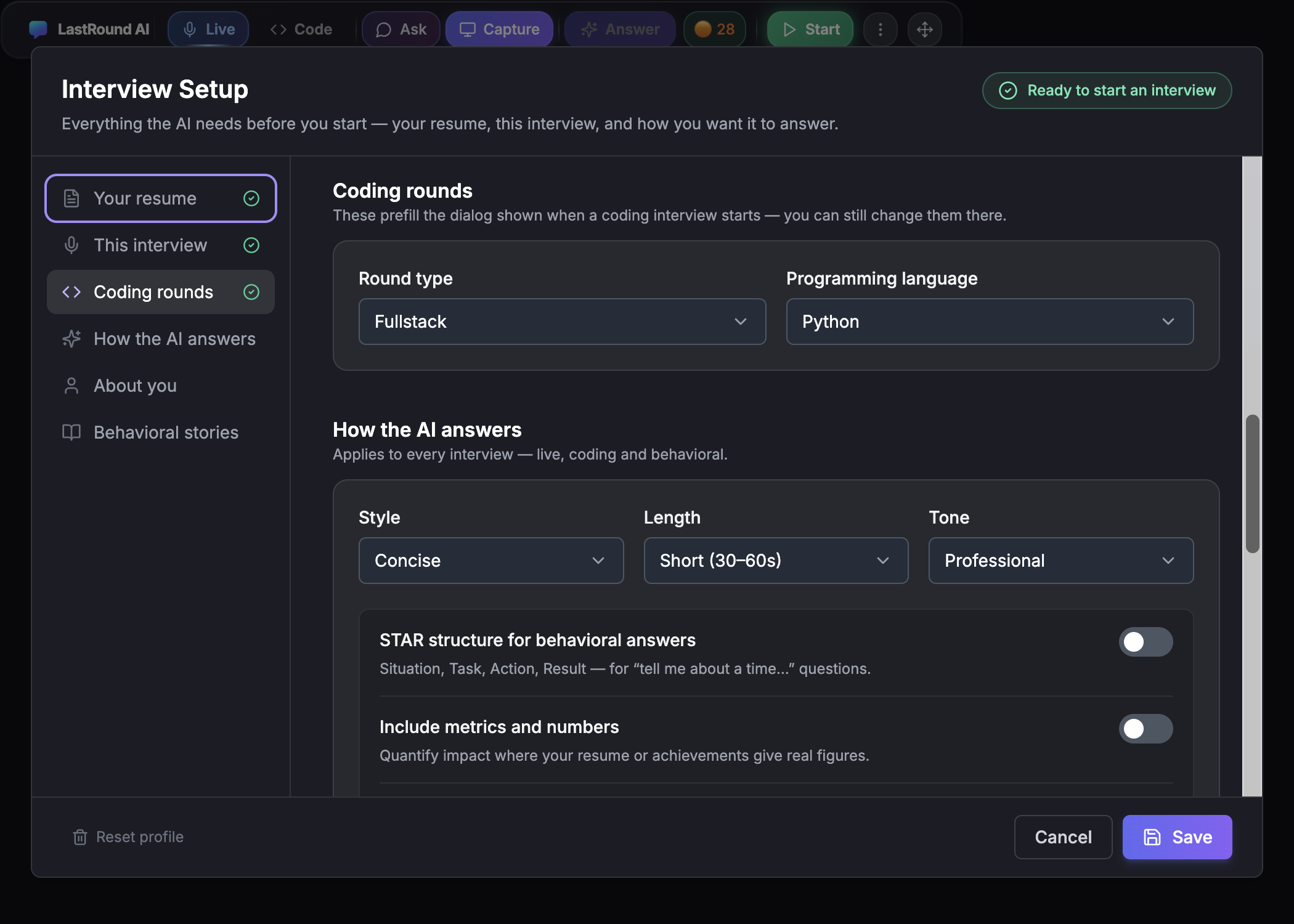Screen dimensions: 1294x924
Task: Switch to Live mode
Action: click(208, 29)
